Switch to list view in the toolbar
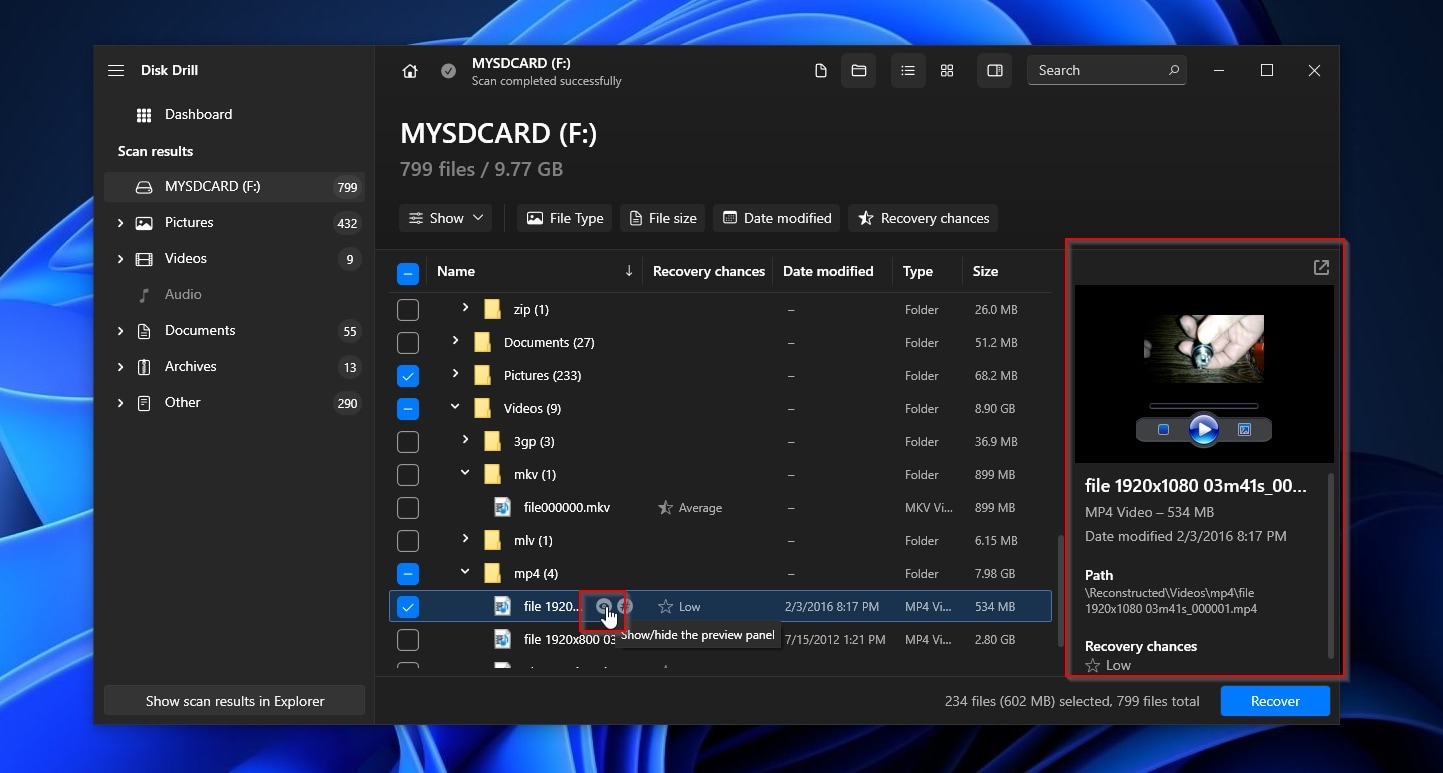Viewport: 1443px width, 773px height. [908, 70]
